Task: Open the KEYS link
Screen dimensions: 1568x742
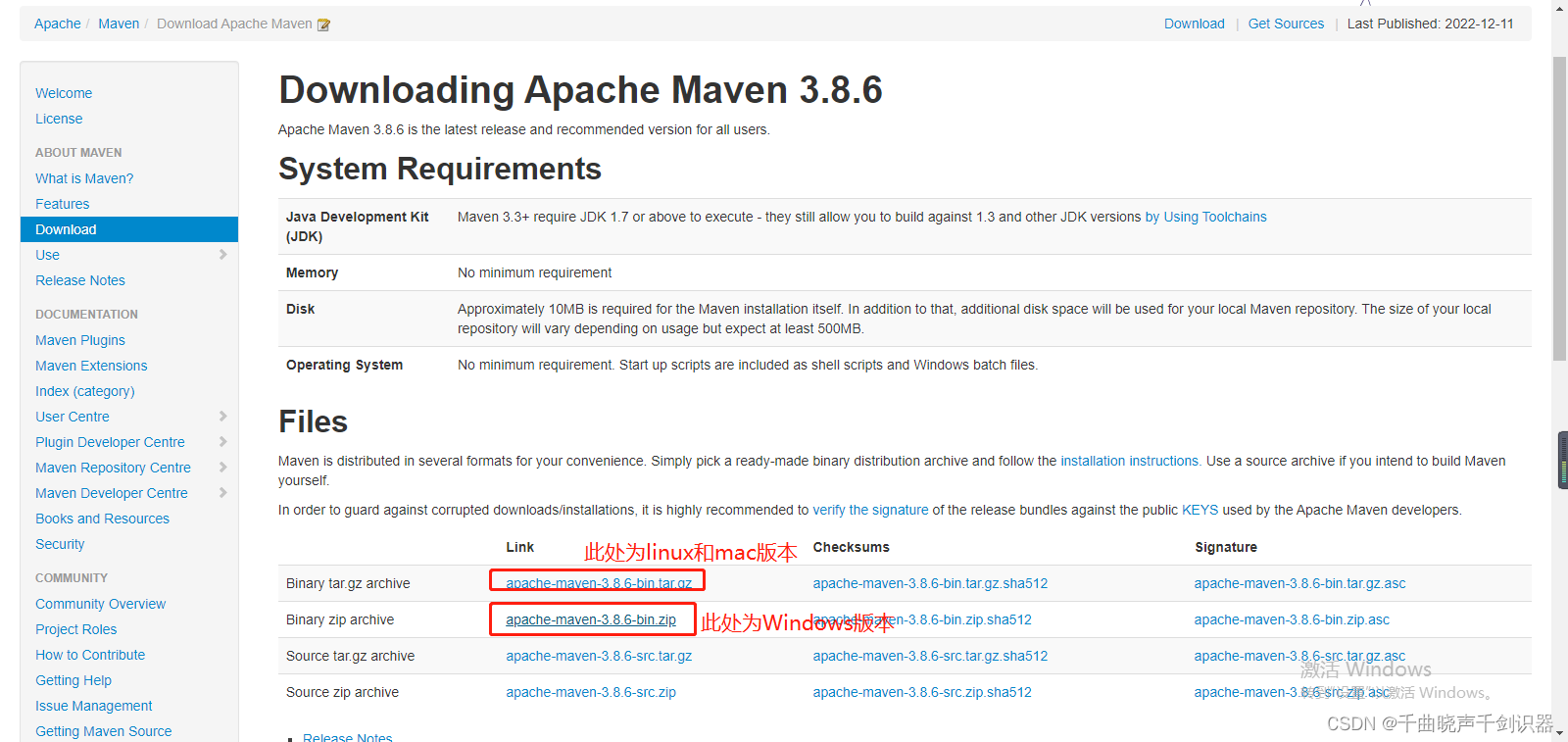Action: pyautogui.click(x=1200, y=510)
